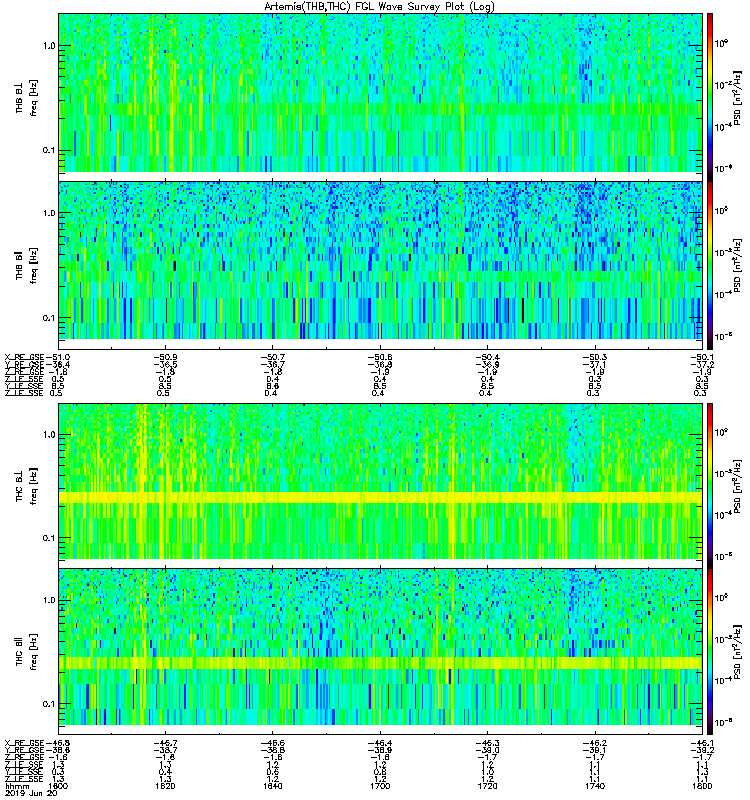Click the 'PSD [nT²/Hz]' label of THB B-parallel panel
Screen dimensions: 750x800
pyautogui.click(x=738, y=266)
